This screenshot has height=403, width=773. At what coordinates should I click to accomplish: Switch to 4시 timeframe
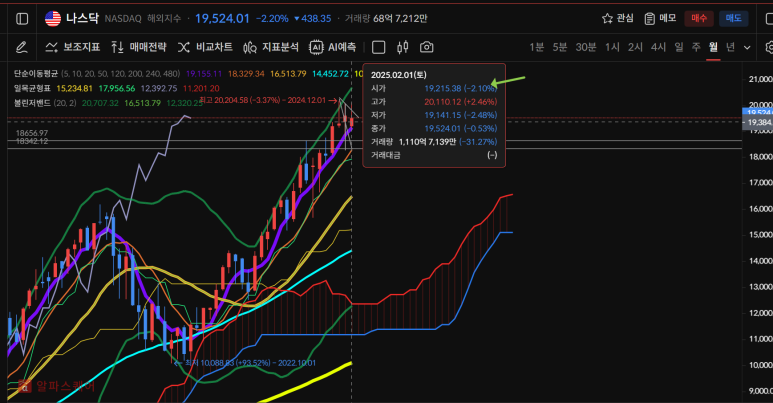click(658, 47)
